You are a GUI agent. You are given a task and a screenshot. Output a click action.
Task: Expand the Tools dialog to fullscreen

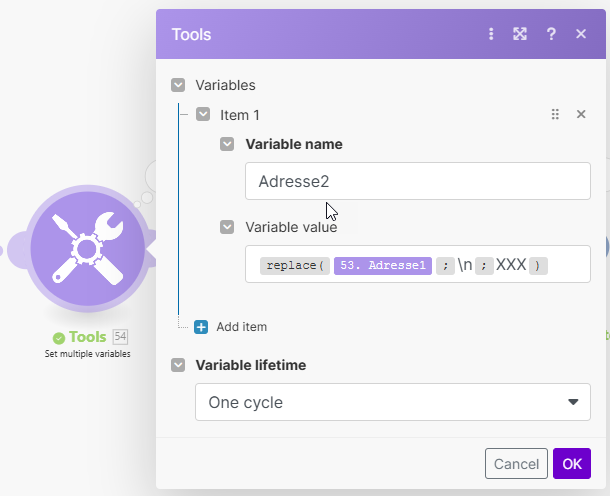click(520, 34)
